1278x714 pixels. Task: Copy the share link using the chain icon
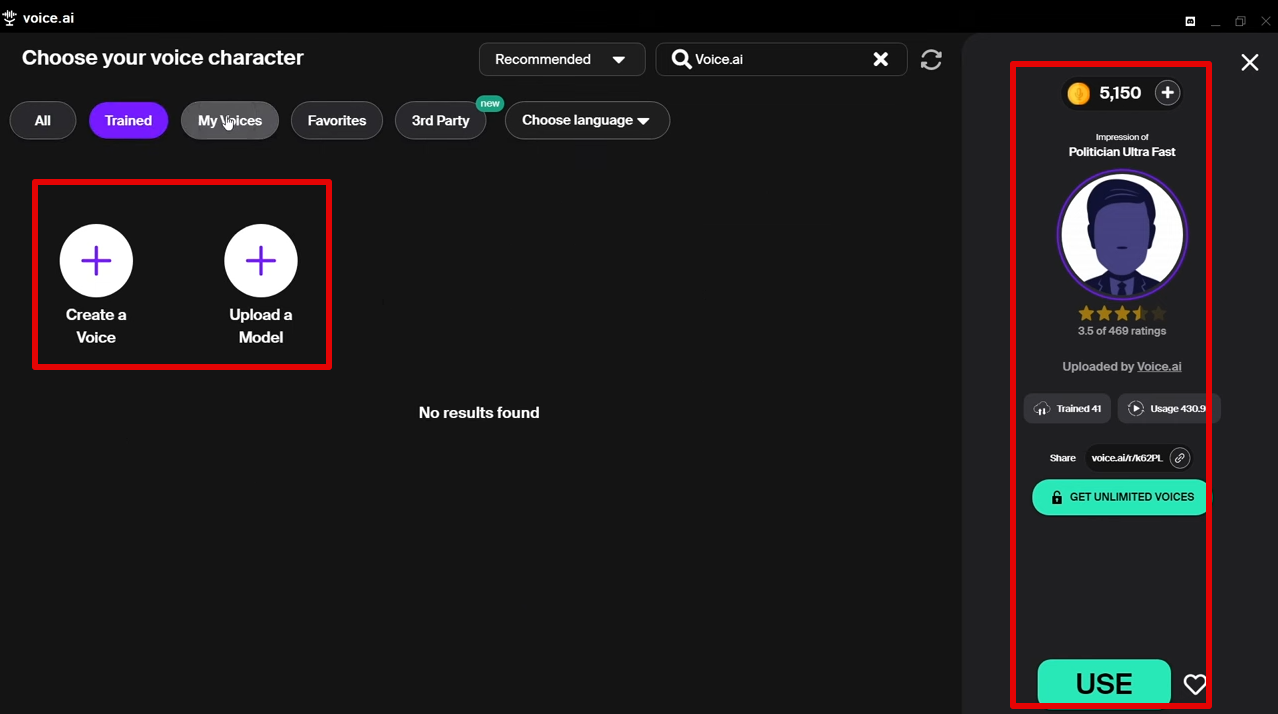click(x=1180, y=457)
